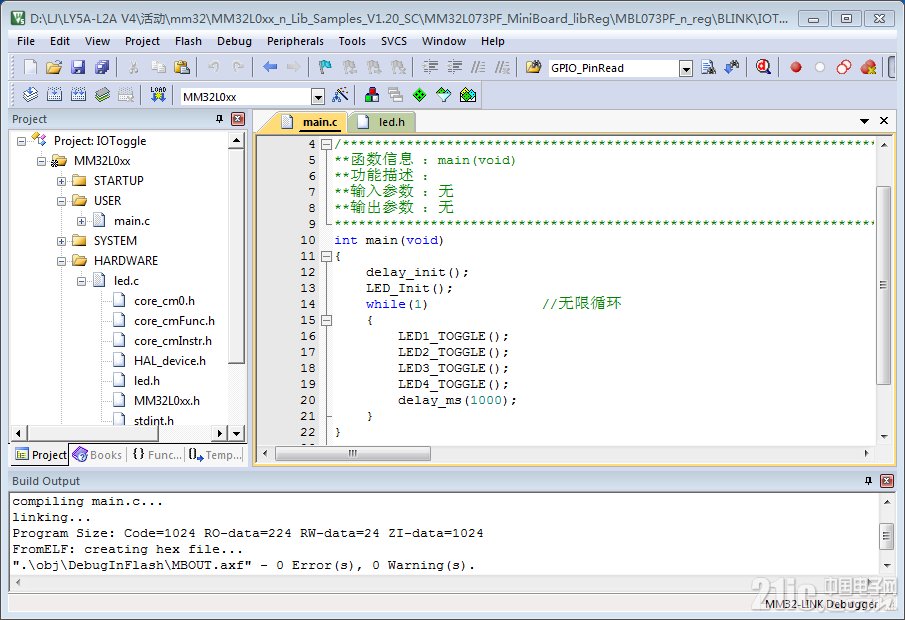
Task: Translate current file icon
Action: click(x=30, y=95)
